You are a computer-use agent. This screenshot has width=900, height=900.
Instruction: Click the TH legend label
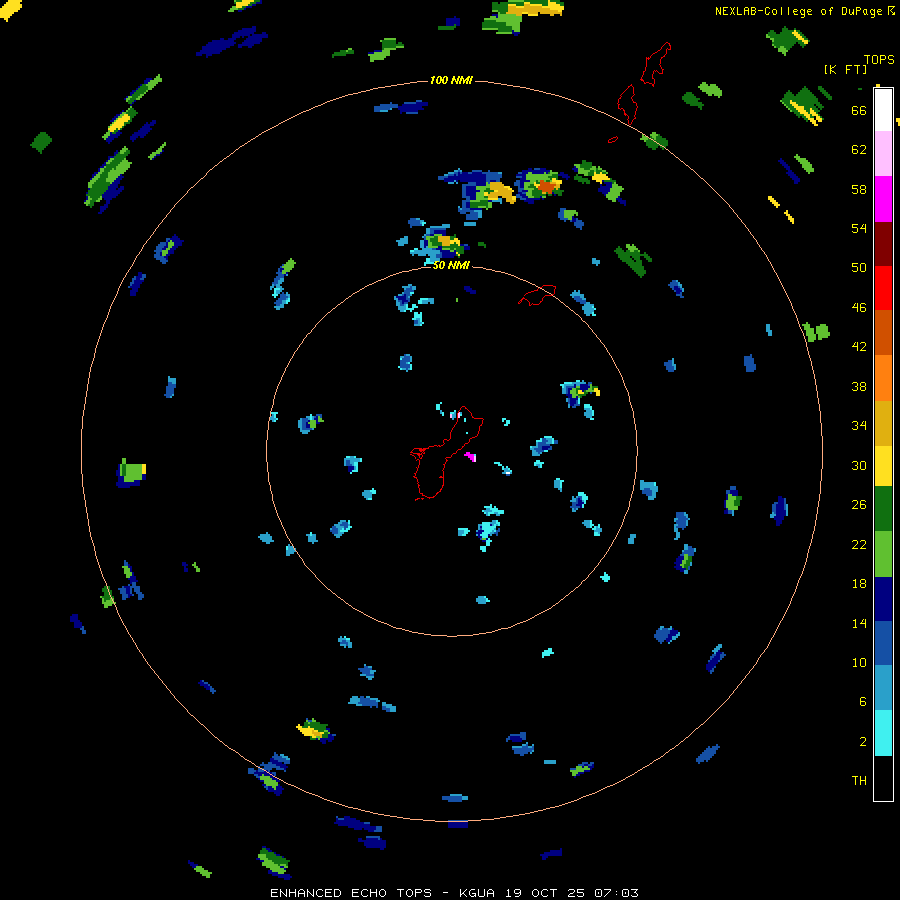pos(859,780)
